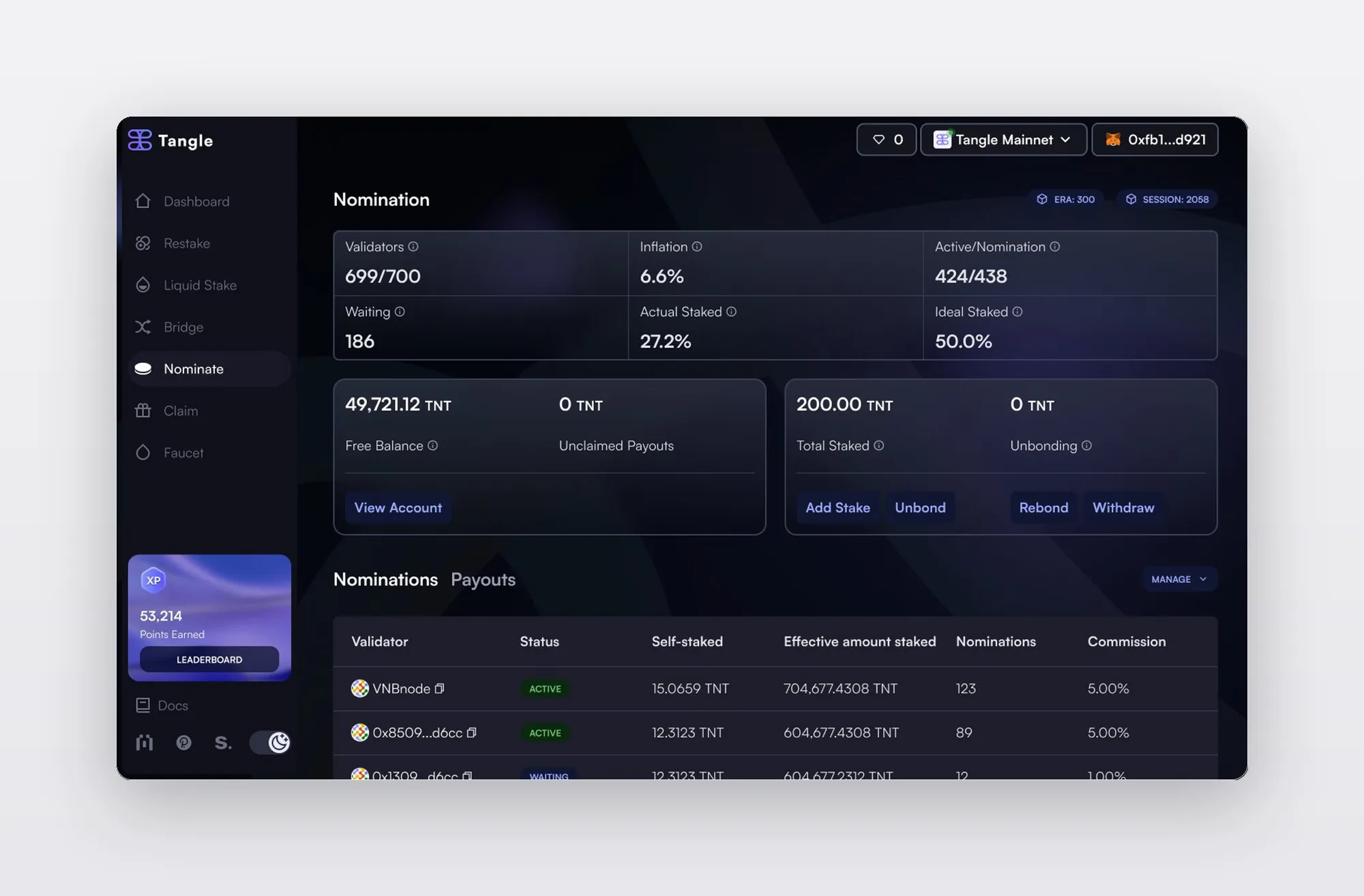
Task: Copy 0x8509...d6cc validator address
Action: coord(471,733)
